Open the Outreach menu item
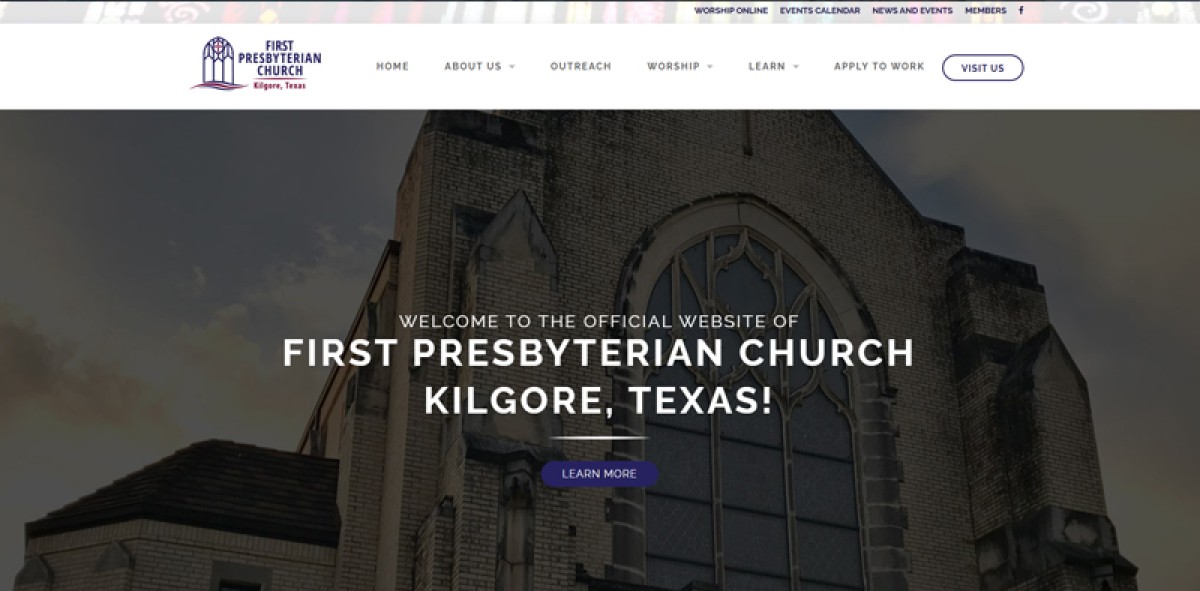This screenshot has width=1200, height=591. pyautogui.click(x=581, y=67)
